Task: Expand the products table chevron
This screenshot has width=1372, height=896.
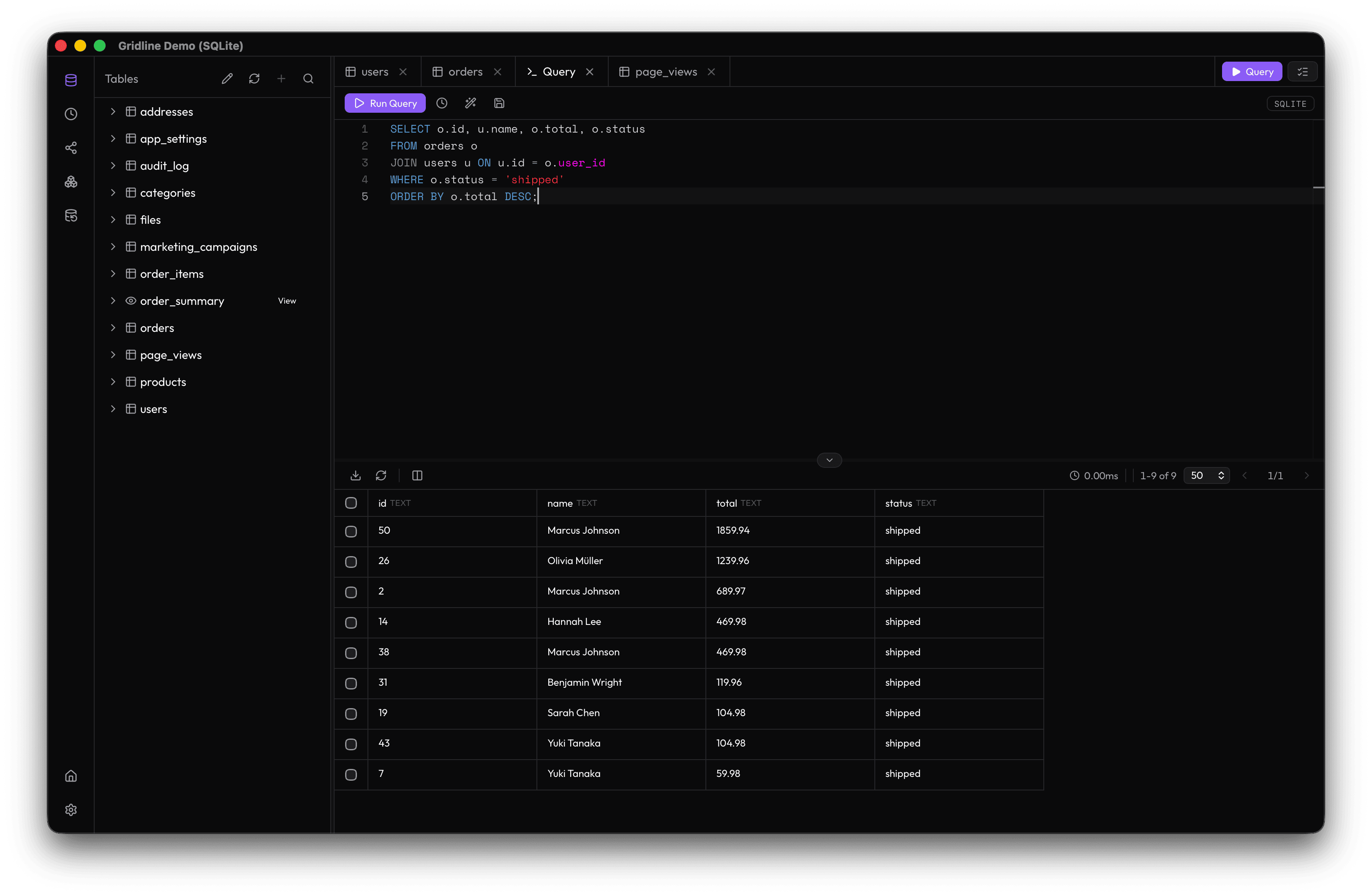Action: tap(113, 382)
